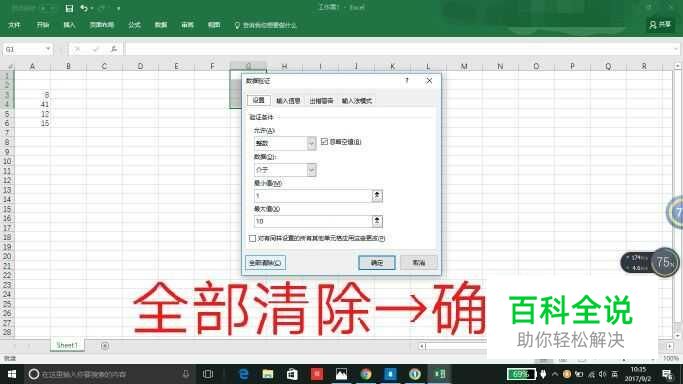The height and width of the screenshot is (384, 683).
Task: Select column A header
Action: pos(32,66)
